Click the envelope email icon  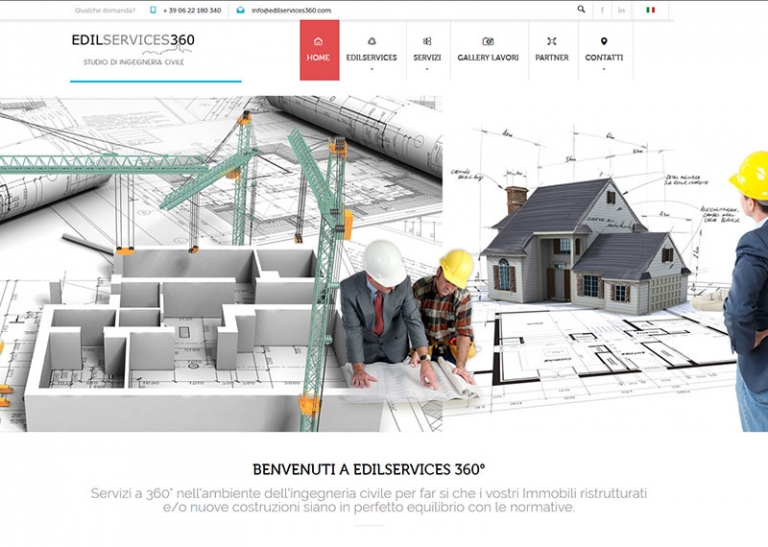point(240,10)
